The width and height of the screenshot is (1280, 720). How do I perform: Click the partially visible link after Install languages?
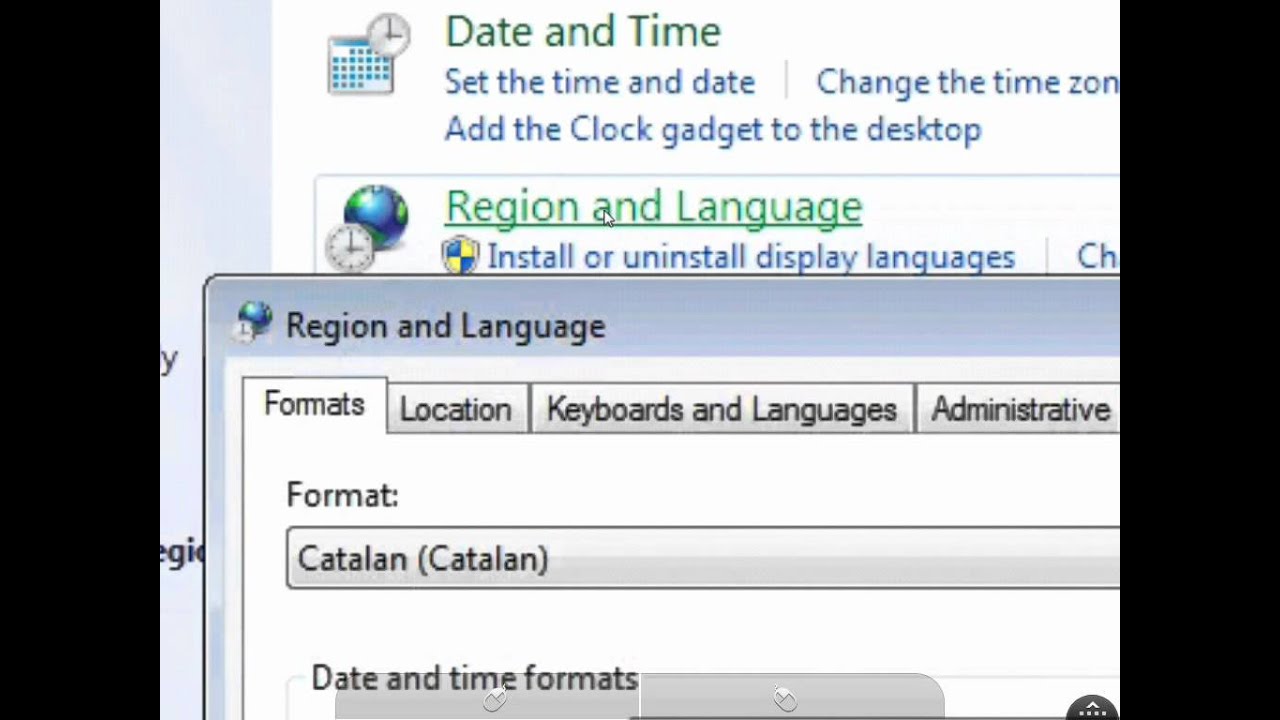click(x=1097, y=257)
